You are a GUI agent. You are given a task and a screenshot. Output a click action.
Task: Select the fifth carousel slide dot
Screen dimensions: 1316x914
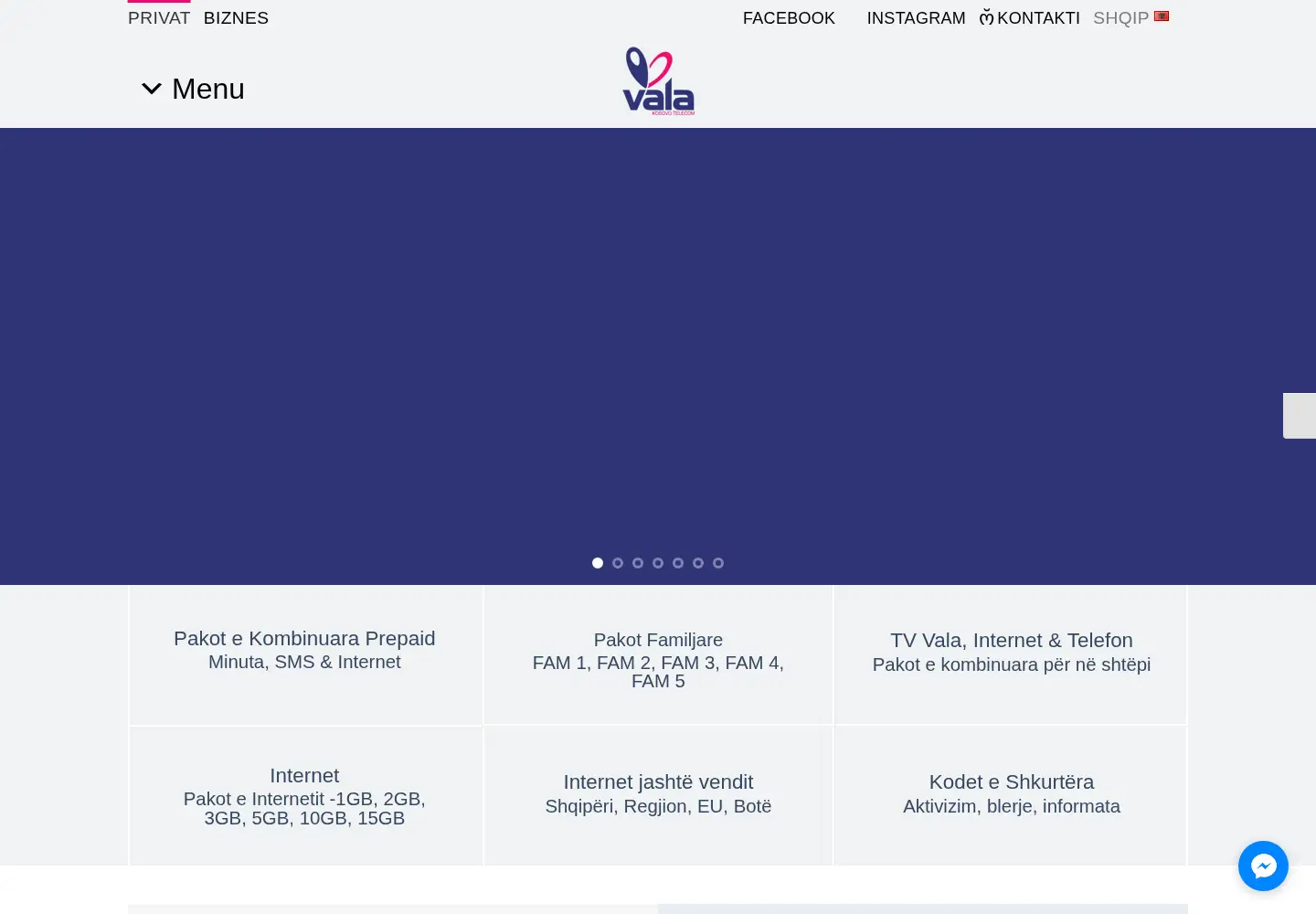pyautogui.click(x=678, y=563)
